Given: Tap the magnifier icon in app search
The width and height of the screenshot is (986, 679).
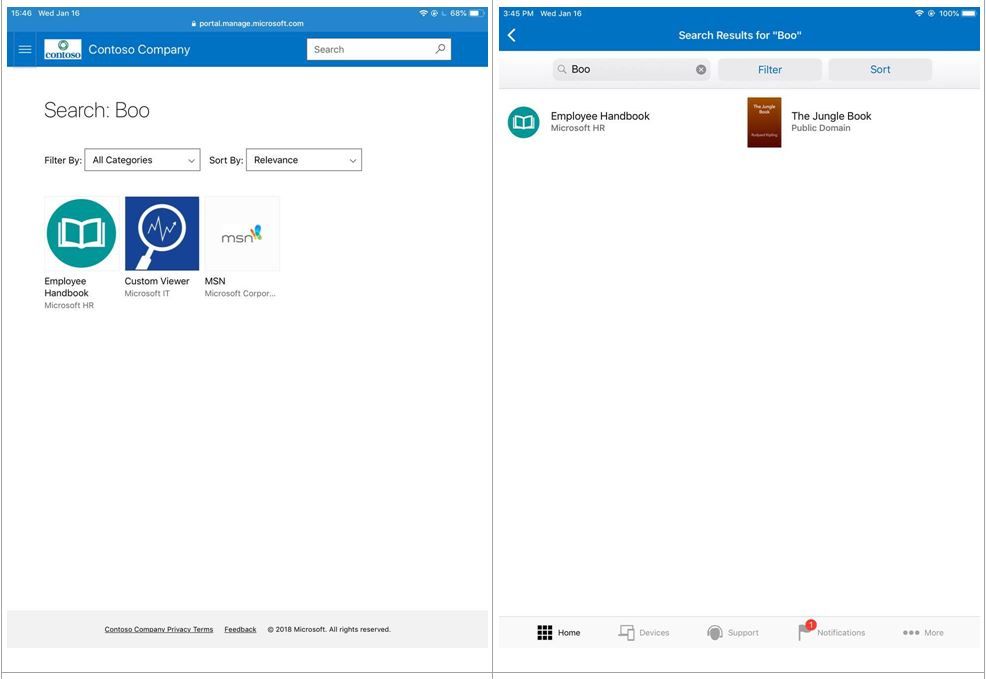Looking at the screenshot, I should coord(562,69).
